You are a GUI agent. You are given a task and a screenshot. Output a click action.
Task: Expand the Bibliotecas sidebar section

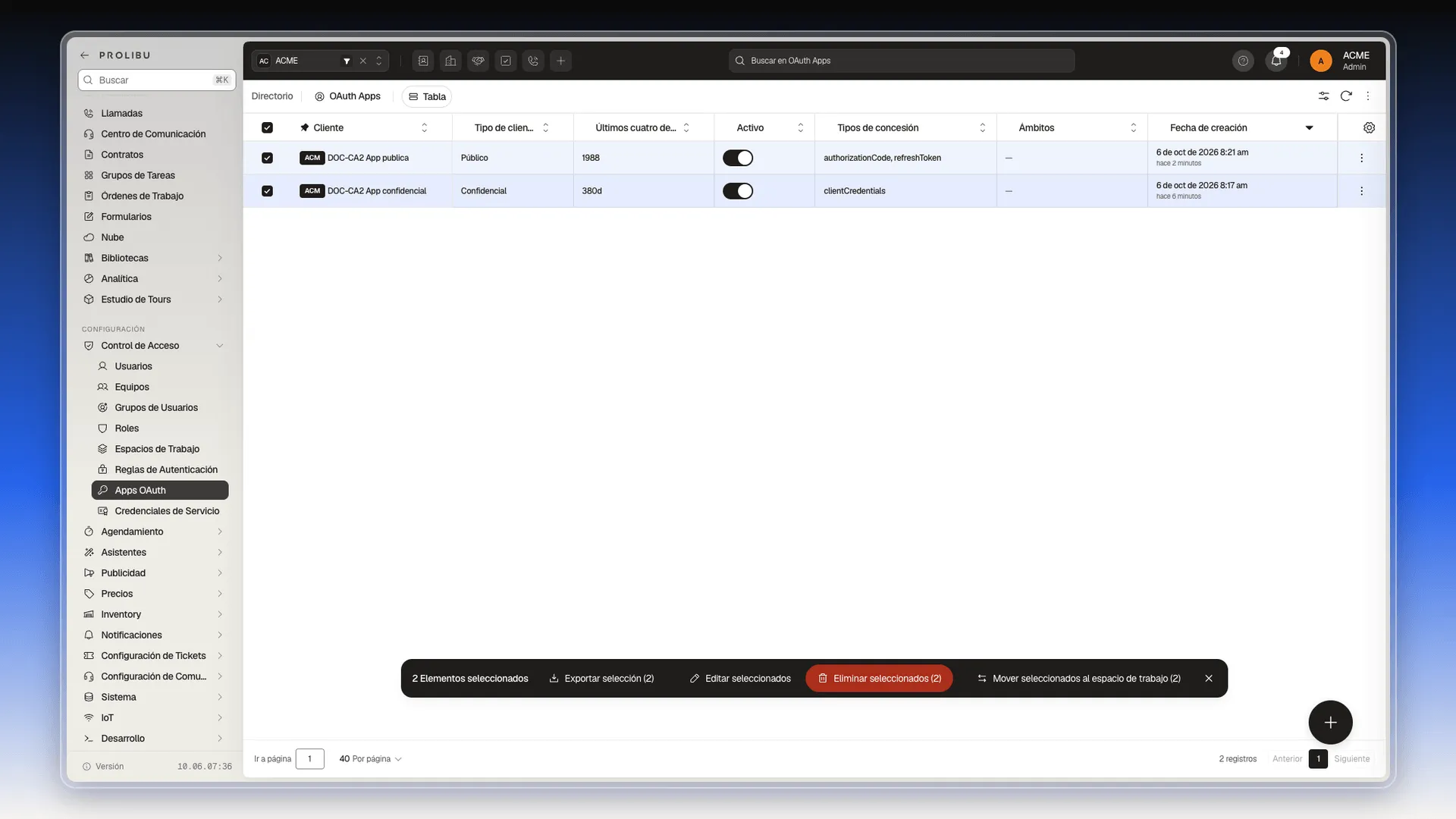(154, 258)
